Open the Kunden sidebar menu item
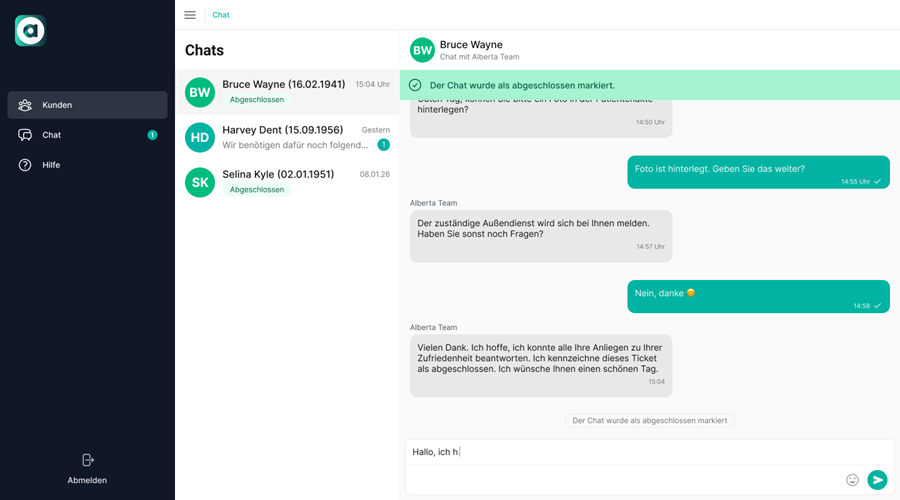The width and height of the screenshot is (900, 500). click(x=87, y=105)
